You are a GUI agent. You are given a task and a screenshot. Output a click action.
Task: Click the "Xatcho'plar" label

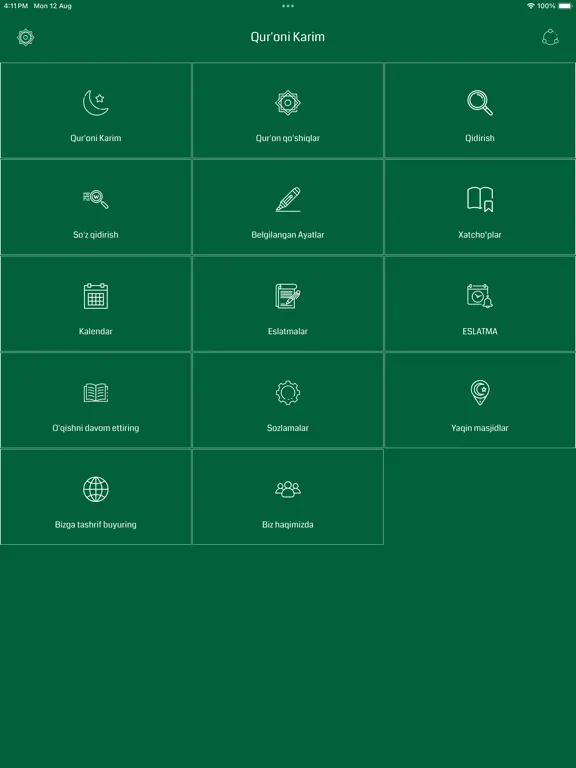[480, 235]
